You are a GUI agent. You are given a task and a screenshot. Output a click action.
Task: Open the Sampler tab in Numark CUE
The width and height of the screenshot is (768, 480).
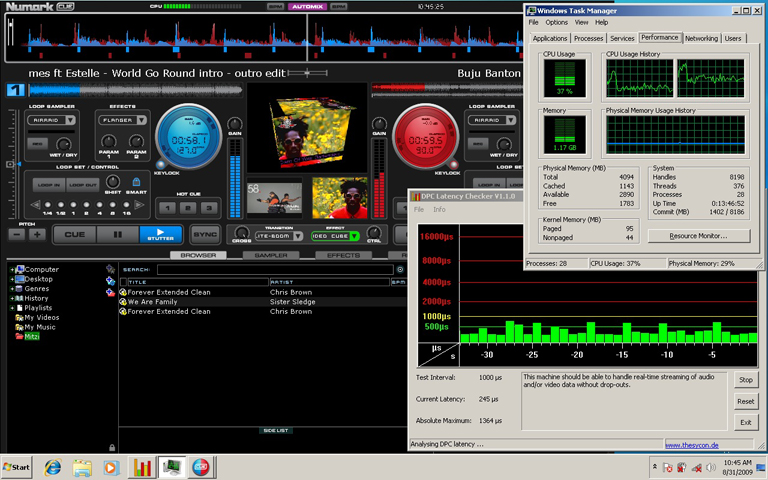point(271,255)
